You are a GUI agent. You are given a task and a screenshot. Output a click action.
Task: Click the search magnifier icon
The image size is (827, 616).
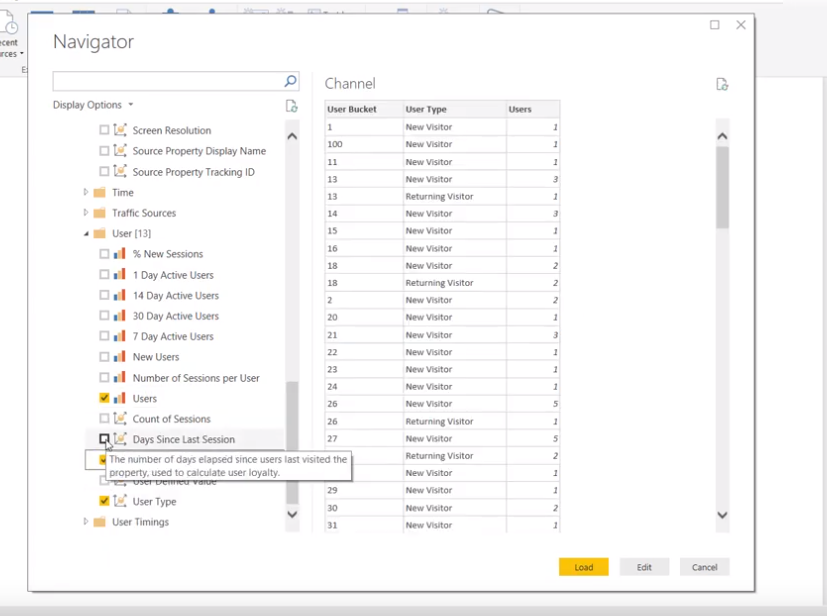point(290,81)
